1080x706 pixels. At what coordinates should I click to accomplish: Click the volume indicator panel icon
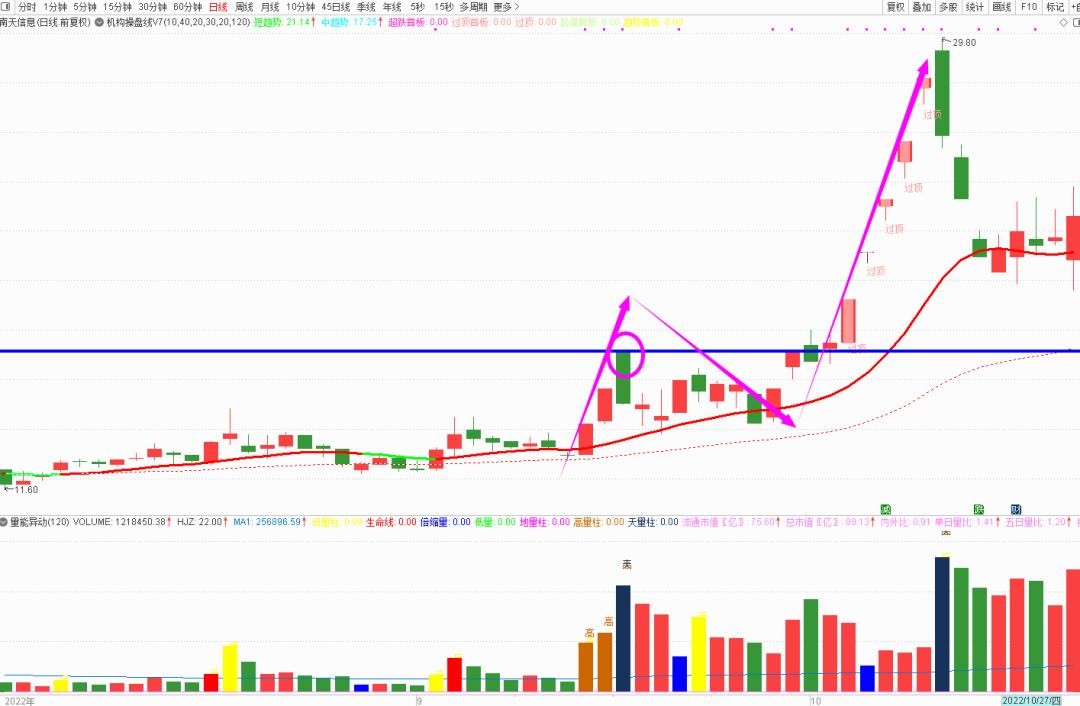point(5,522)
